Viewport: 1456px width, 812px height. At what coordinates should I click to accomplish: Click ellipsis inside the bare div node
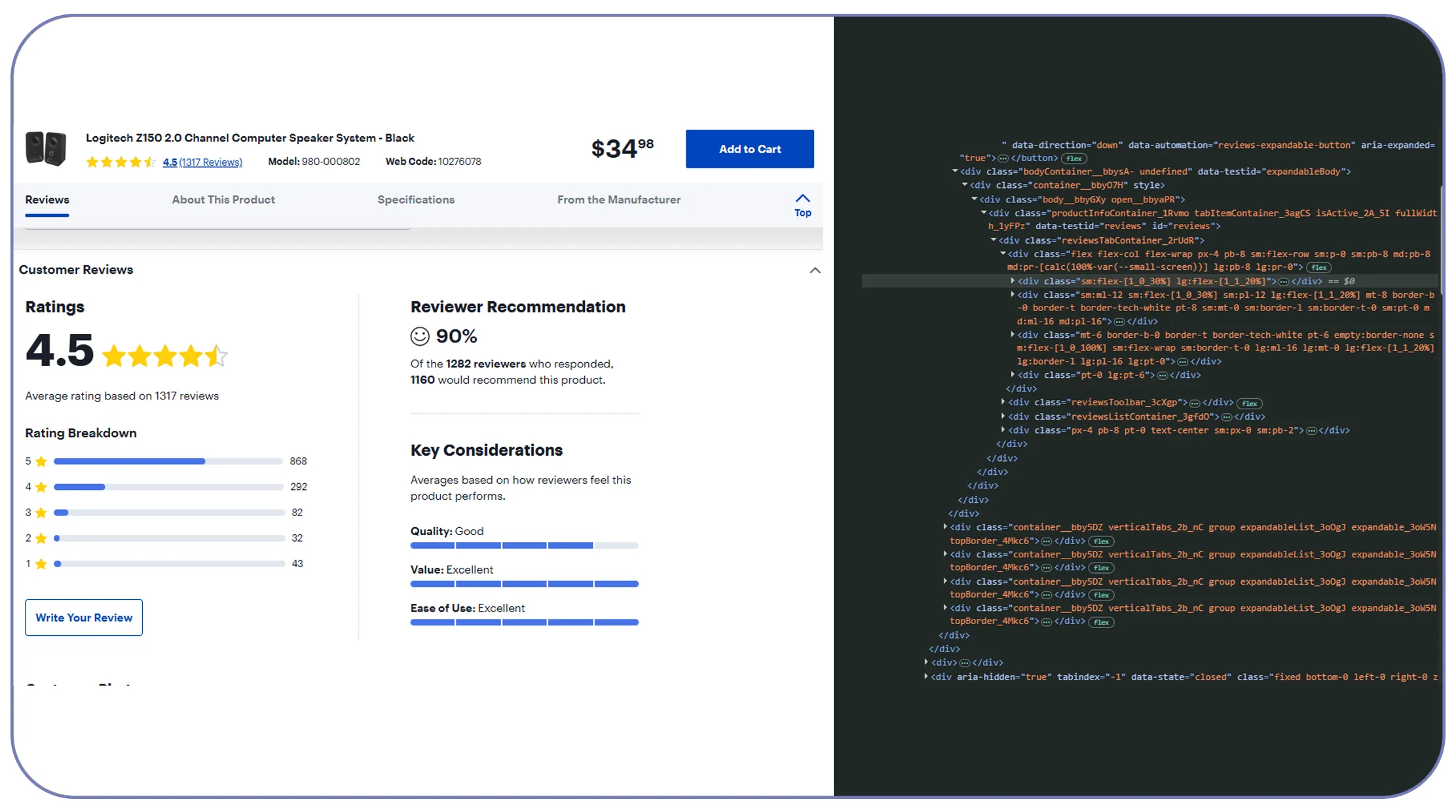(965, 663)
